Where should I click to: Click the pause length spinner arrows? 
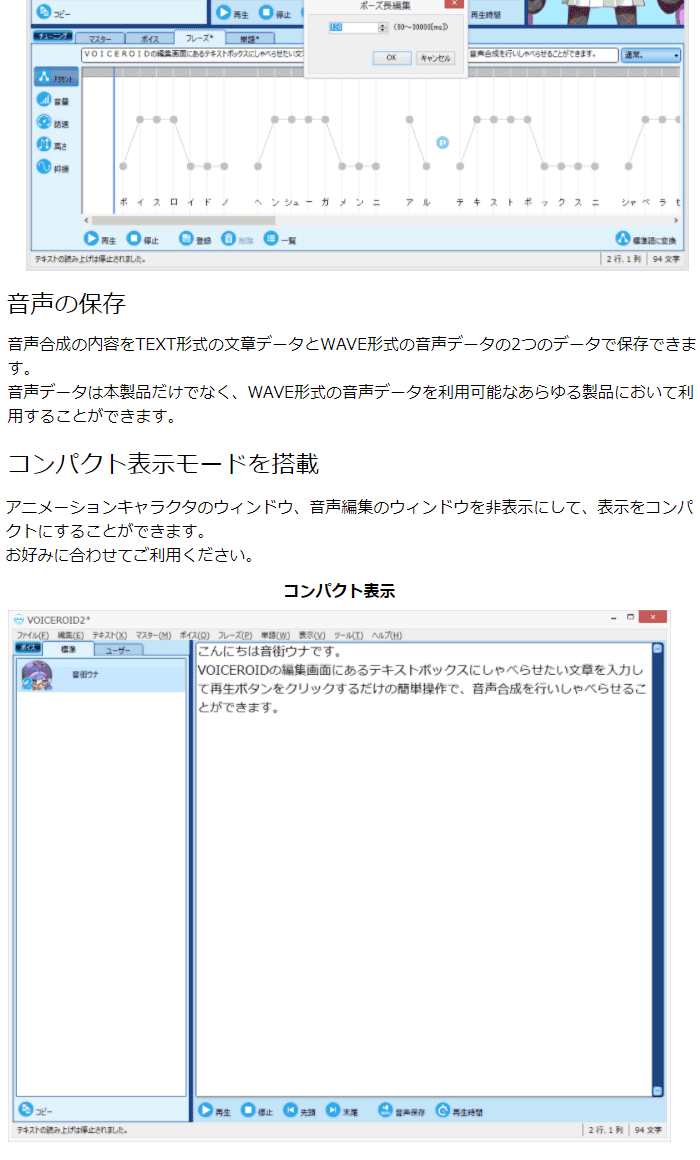click(383, 27)
